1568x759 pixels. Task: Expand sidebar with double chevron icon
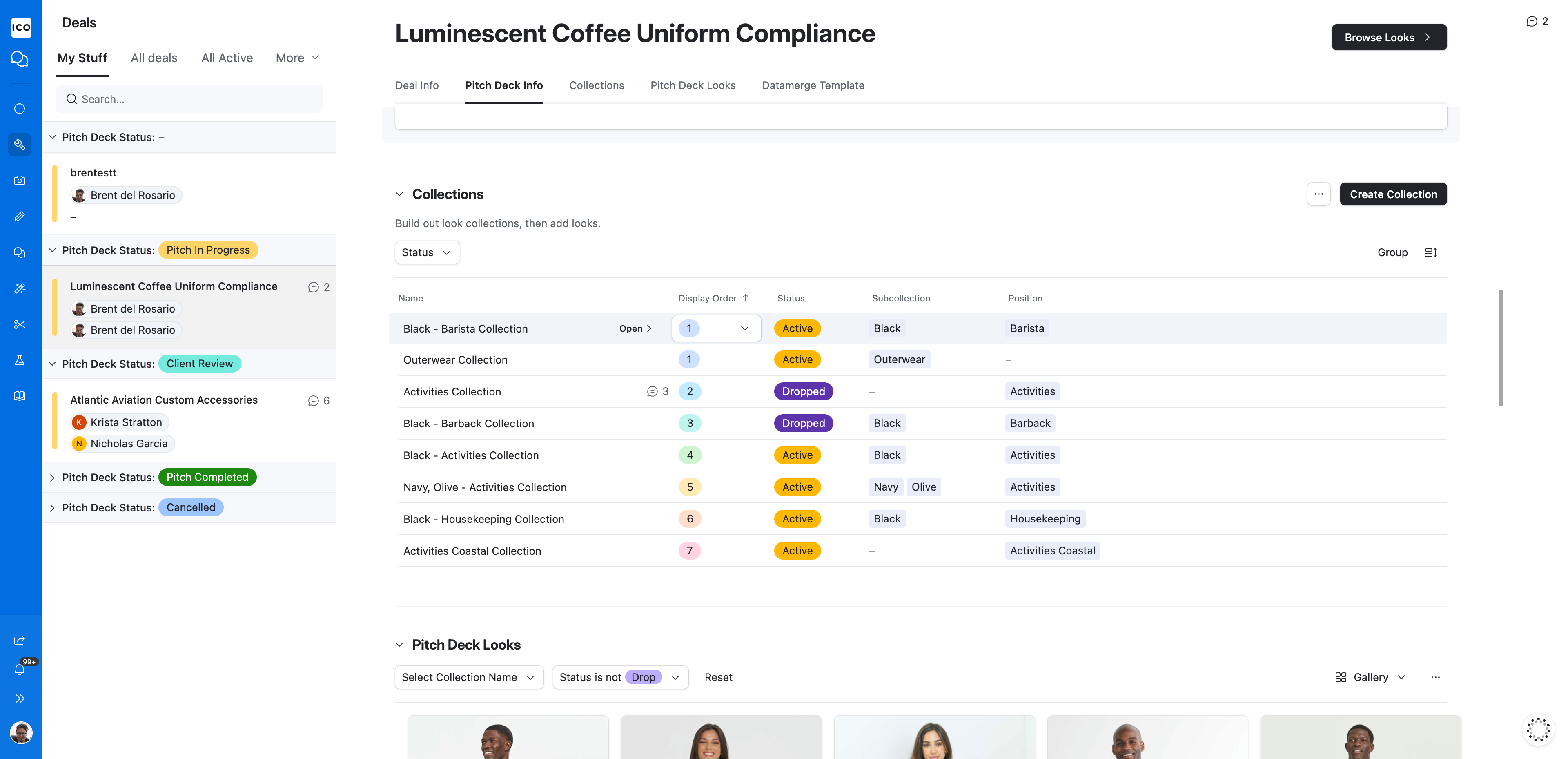[20, 698]
